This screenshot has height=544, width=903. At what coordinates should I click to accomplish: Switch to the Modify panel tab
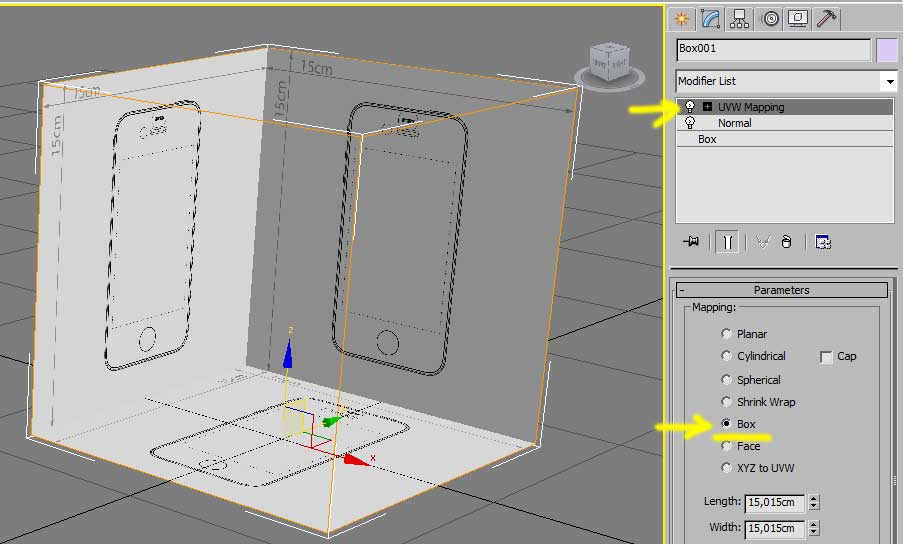(711, 19)
